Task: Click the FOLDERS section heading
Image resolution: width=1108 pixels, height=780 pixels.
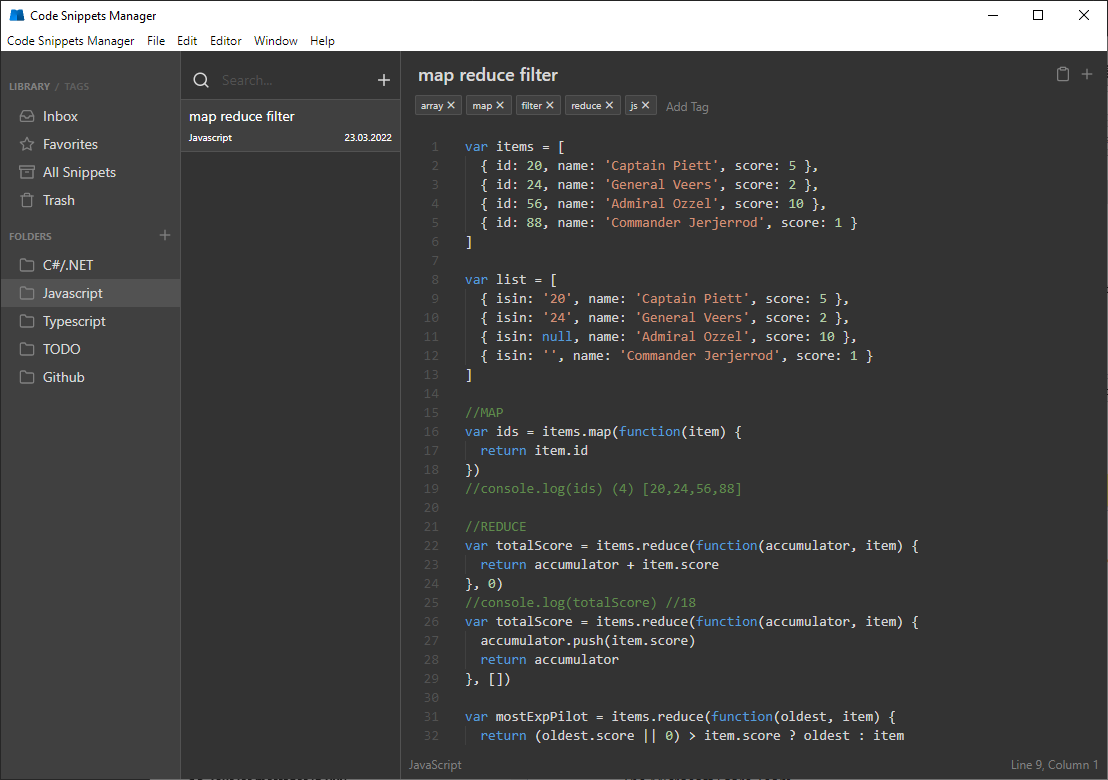Action: tap(30, 236)
